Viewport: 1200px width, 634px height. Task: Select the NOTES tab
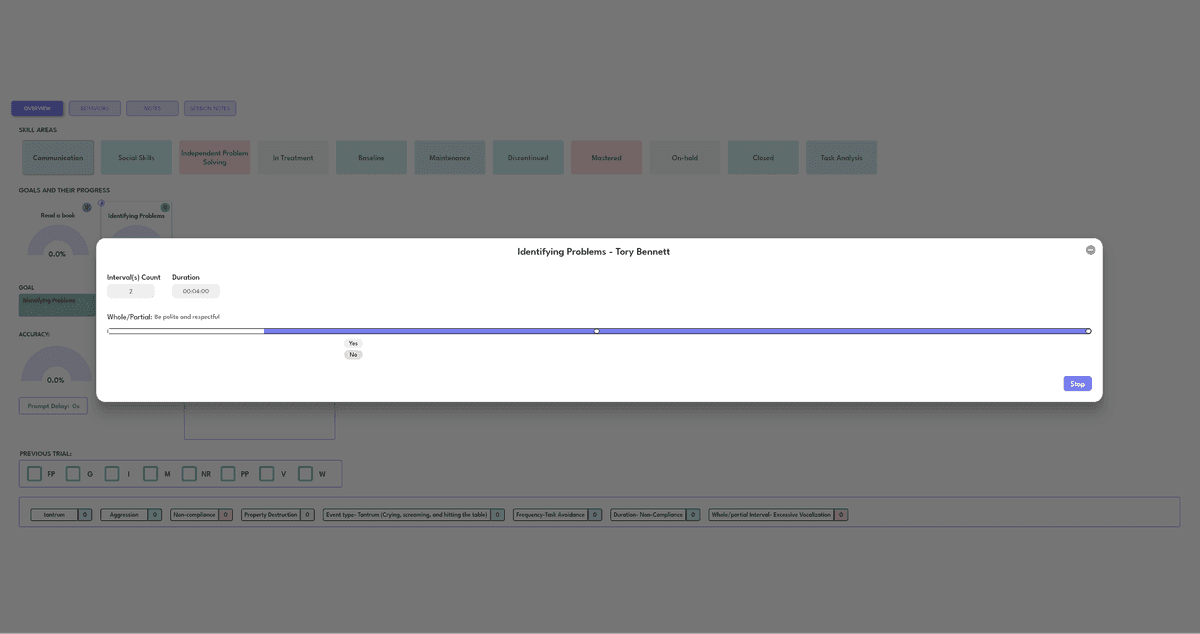pos(152,108)
